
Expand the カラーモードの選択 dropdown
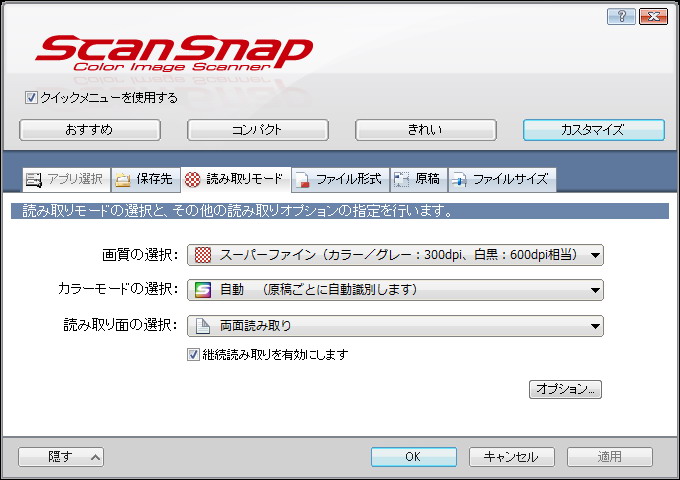click(395, 290)
